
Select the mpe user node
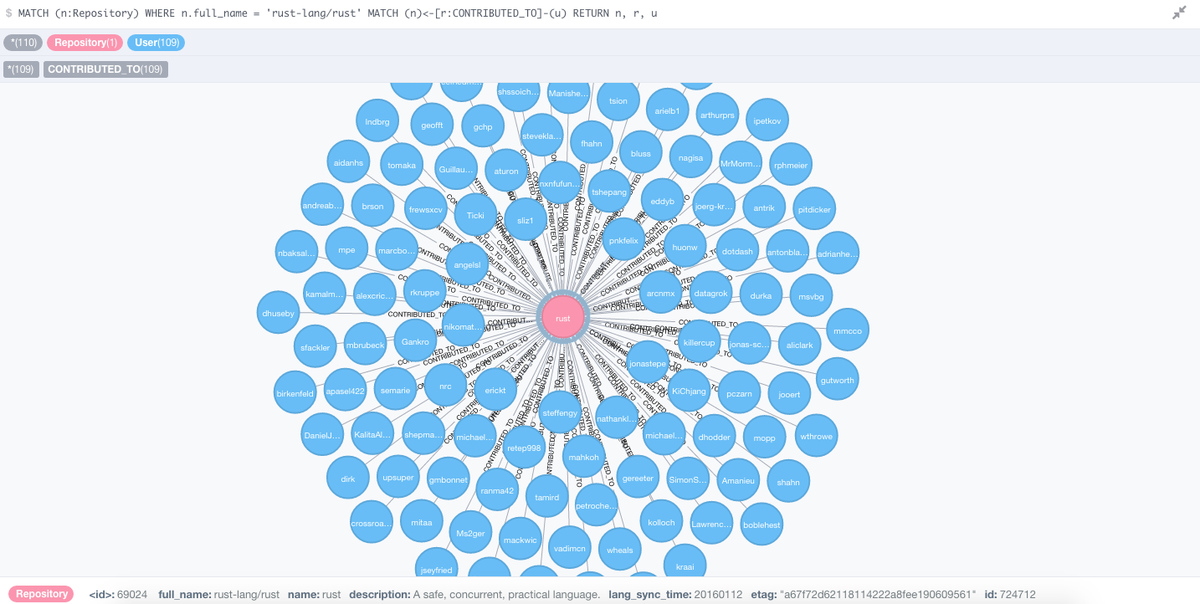[347, 250]
